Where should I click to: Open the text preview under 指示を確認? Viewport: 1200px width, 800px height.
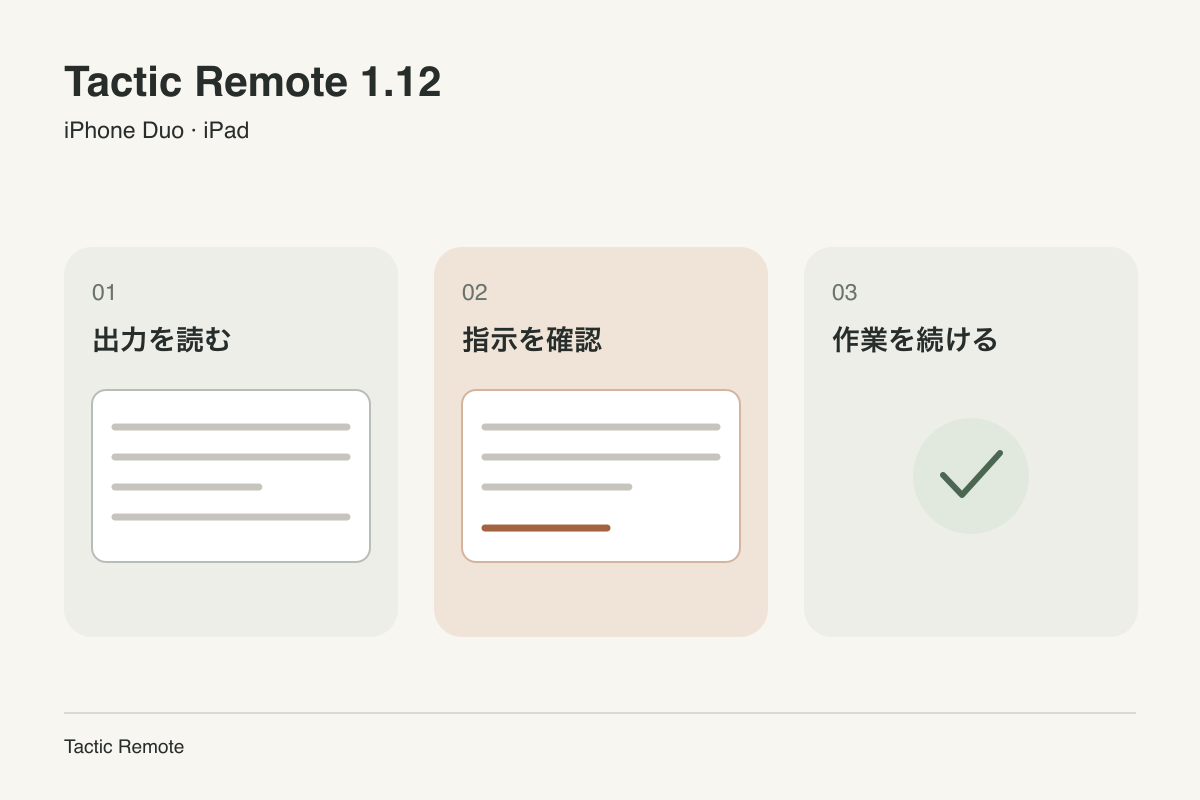click(601, 476)
